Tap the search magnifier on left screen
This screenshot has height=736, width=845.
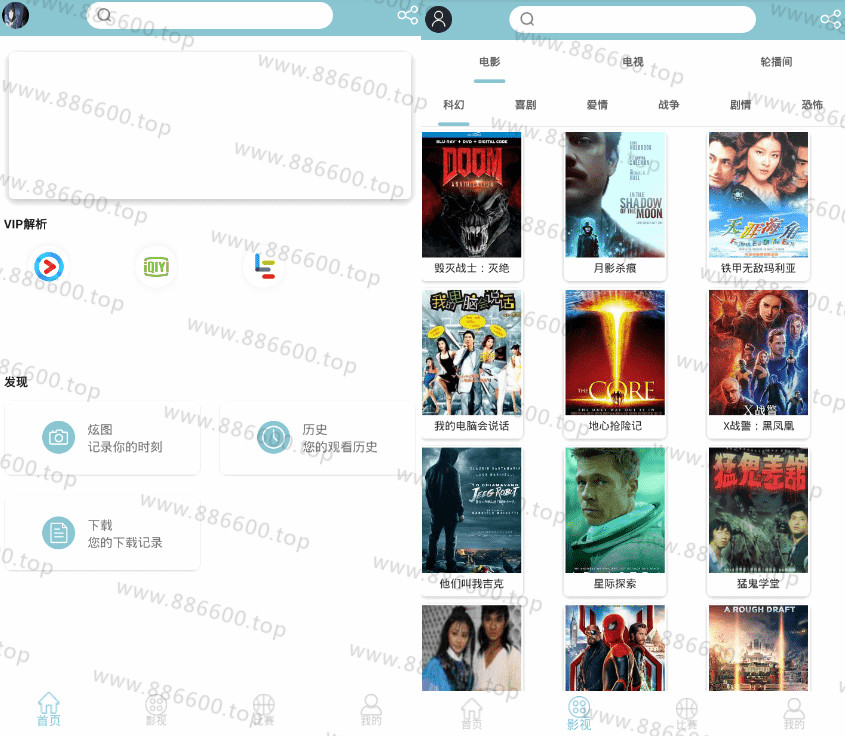click(105, 15)
